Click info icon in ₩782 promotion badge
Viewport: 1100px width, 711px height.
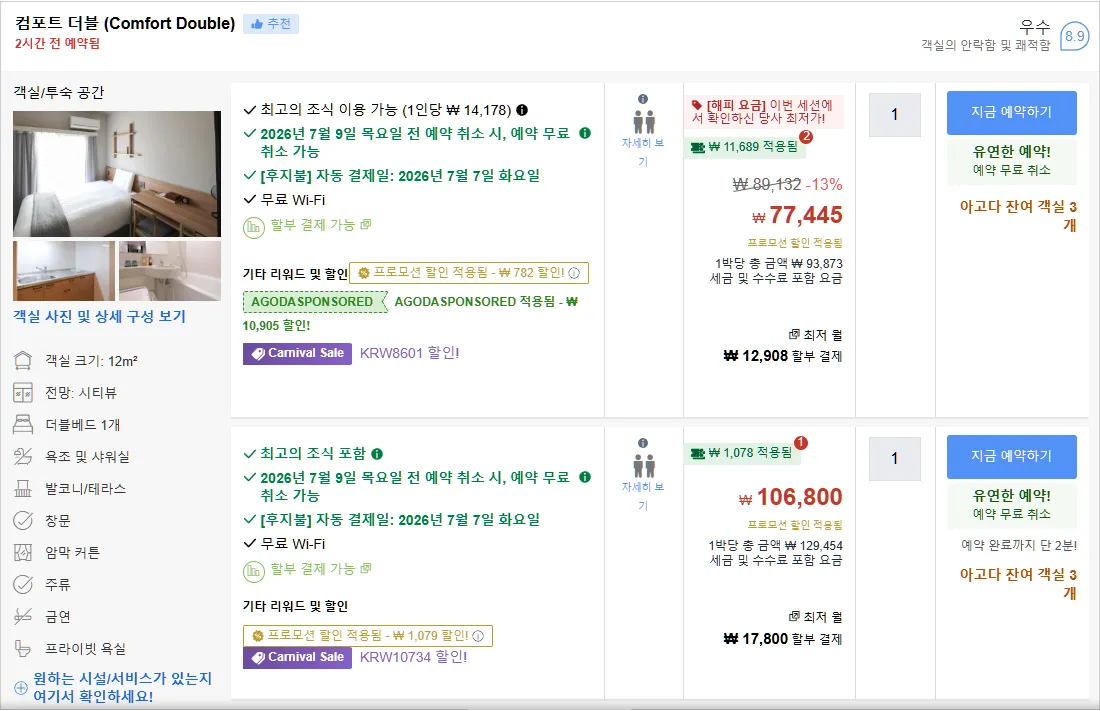tap(574, 273)
